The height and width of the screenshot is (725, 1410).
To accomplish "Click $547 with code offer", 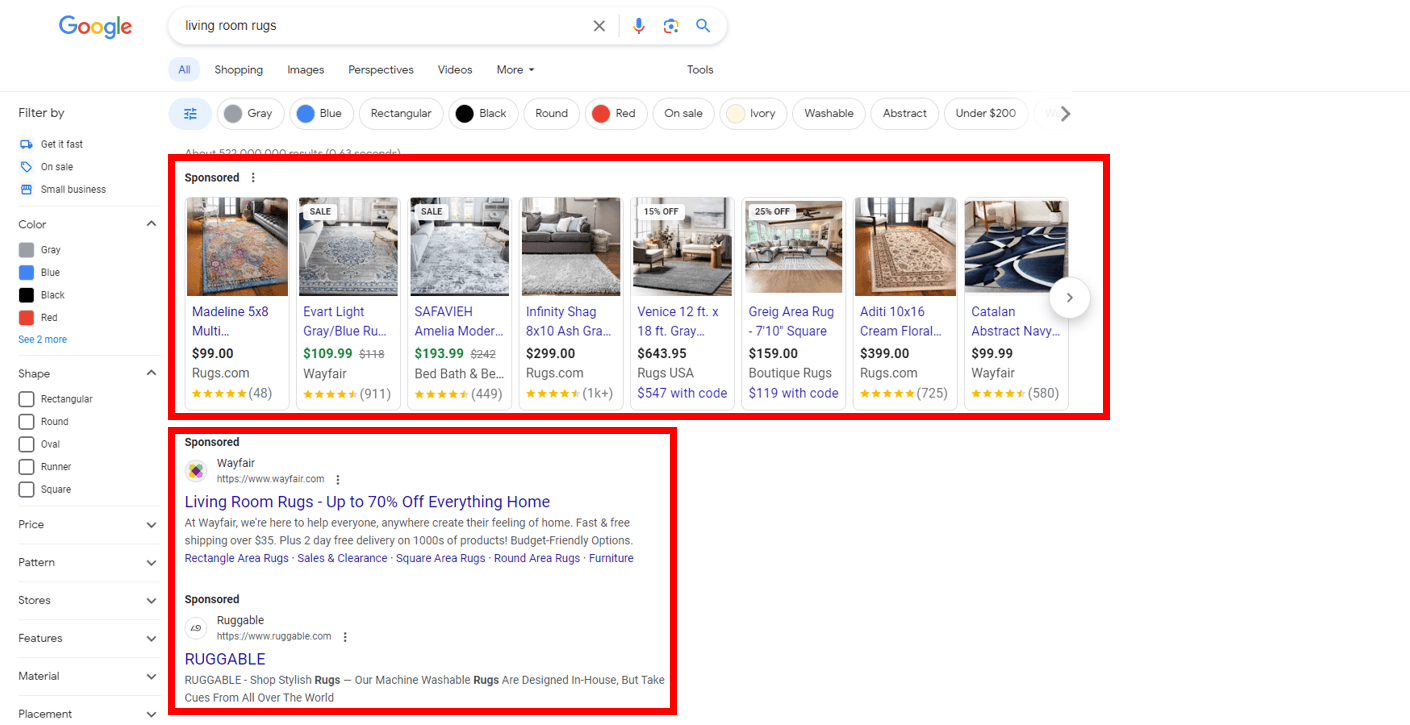I will (682, 394).
